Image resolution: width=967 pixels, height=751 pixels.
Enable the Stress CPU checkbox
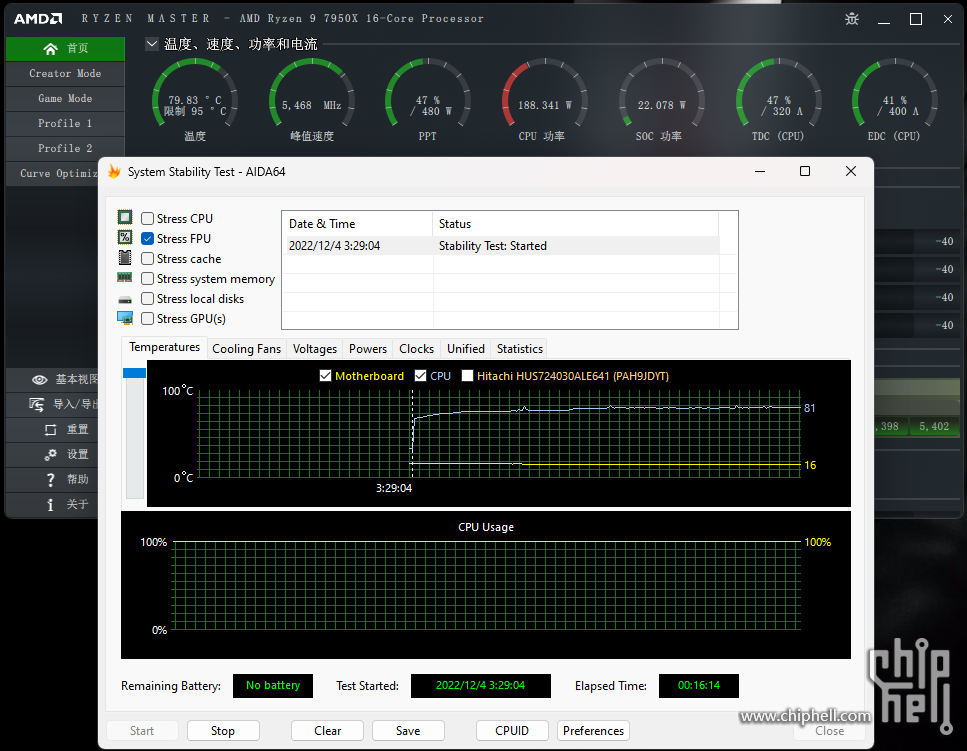click(x=147, y=218)
